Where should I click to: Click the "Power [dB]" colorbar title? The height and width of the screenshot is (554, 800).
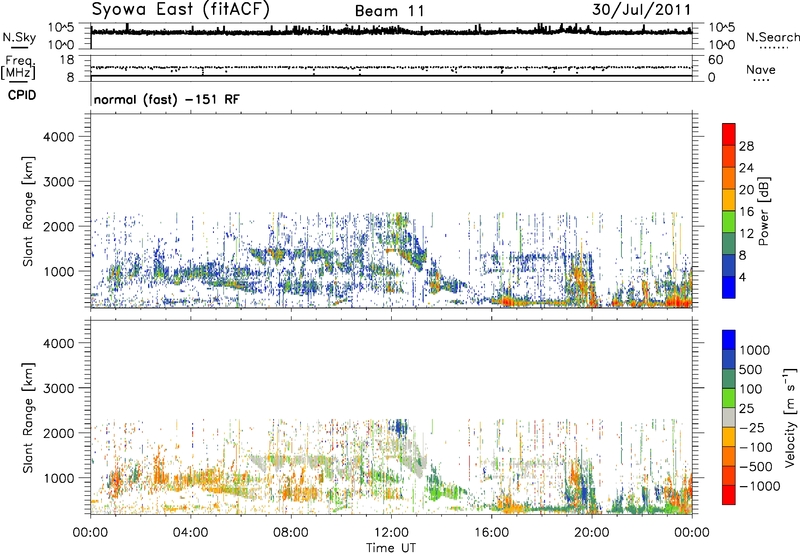click(763, 211)
